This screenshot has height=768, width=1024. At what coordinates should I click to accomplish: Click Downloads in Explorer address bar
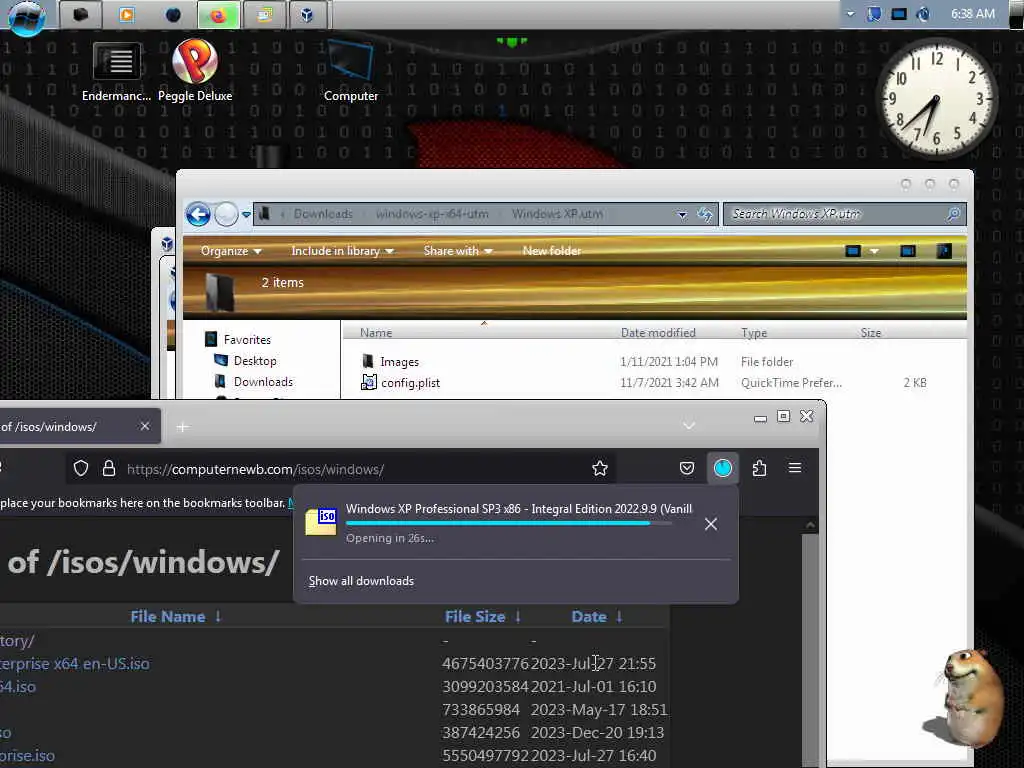323,214
